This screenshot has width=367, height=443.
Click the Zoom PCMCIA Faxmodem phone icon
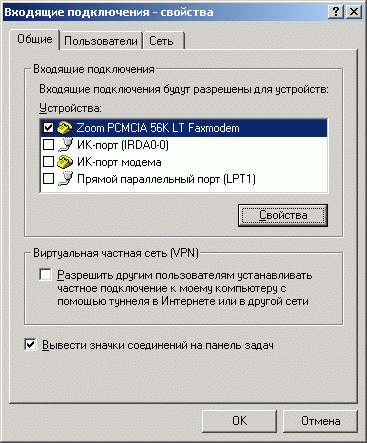coord(65,128)
